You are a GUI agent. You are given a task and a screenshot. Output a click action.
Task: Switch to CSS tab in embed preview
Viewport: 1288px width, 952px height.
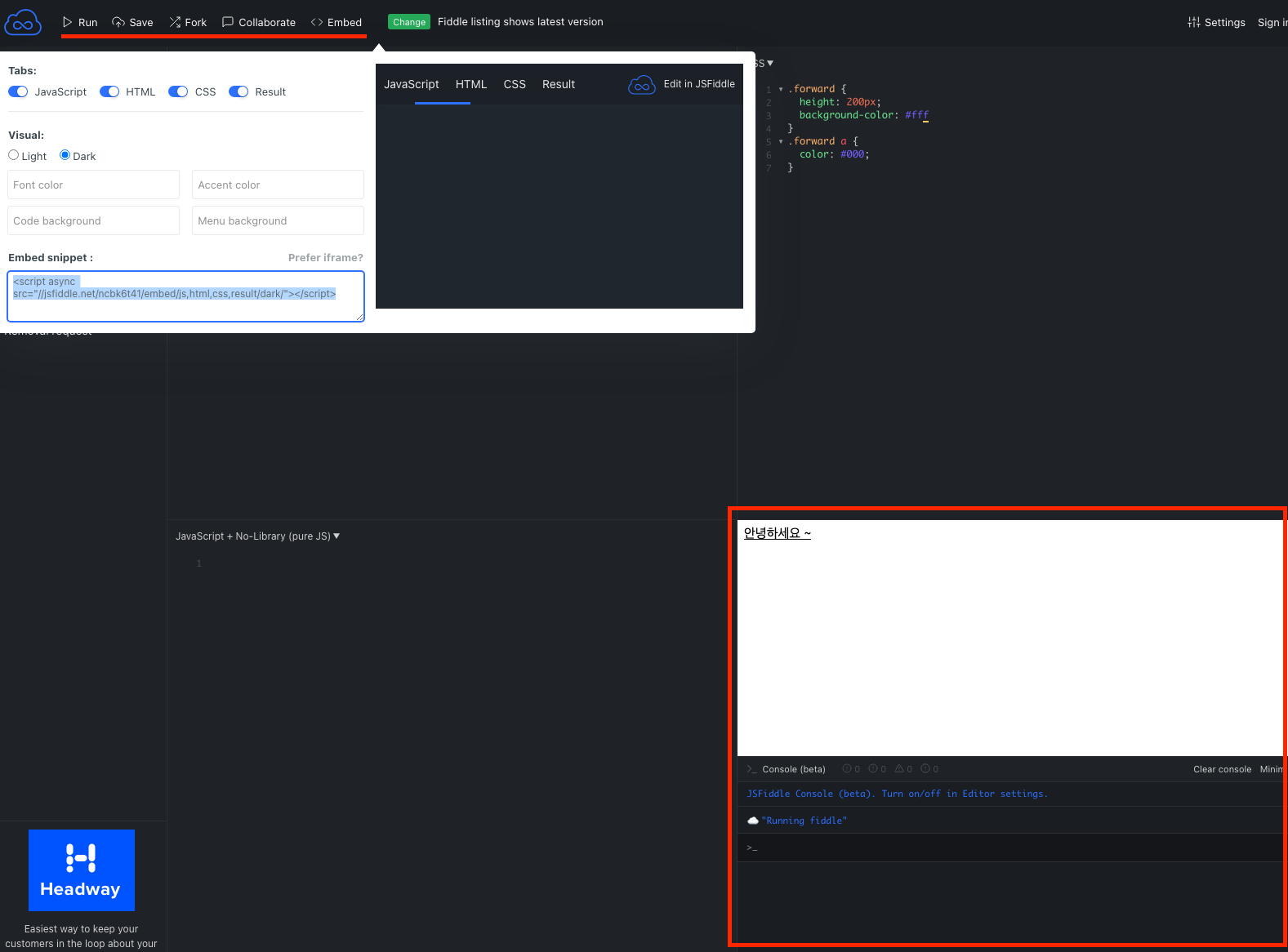point(515,84)
